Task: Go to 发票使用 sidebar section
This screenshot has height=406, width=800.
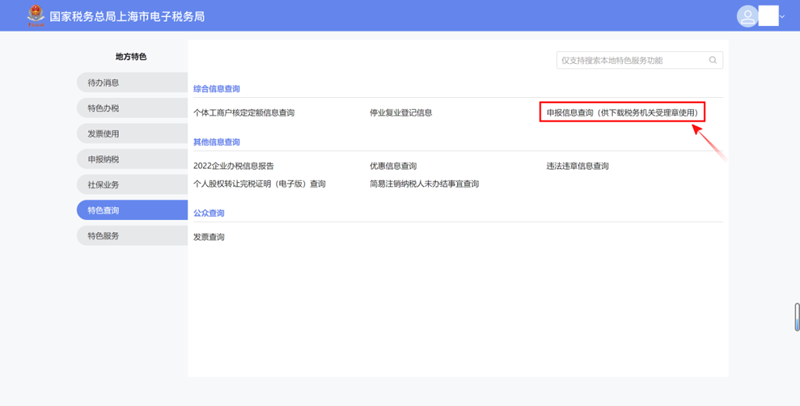Action: [132, 133]
